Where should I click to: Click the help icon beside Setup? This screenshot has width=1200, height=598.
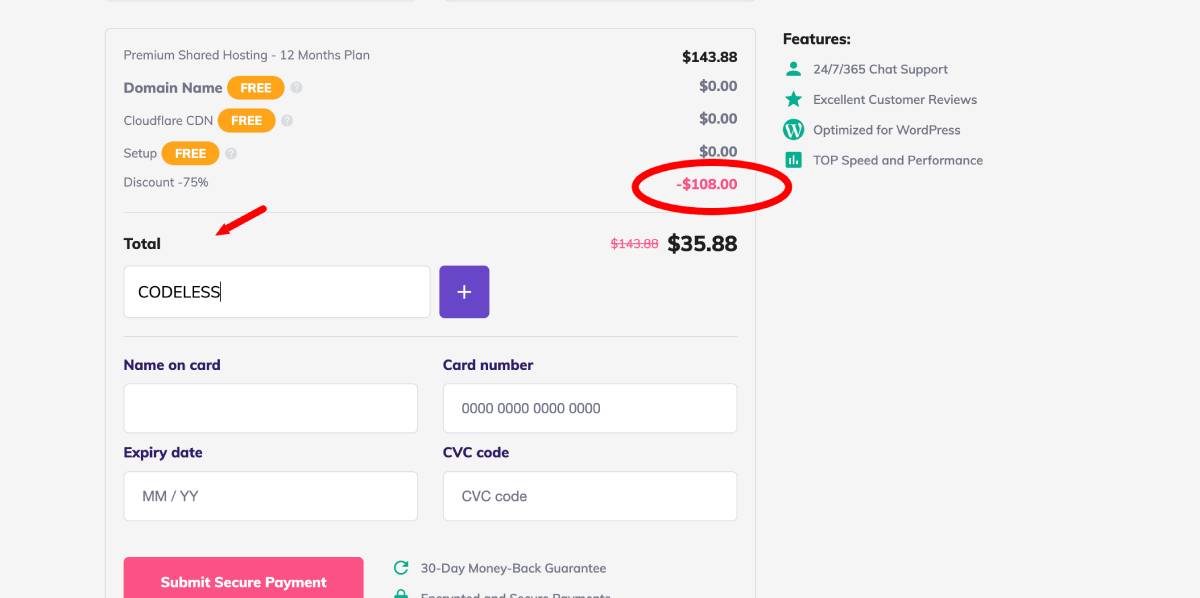click(231, 154)
